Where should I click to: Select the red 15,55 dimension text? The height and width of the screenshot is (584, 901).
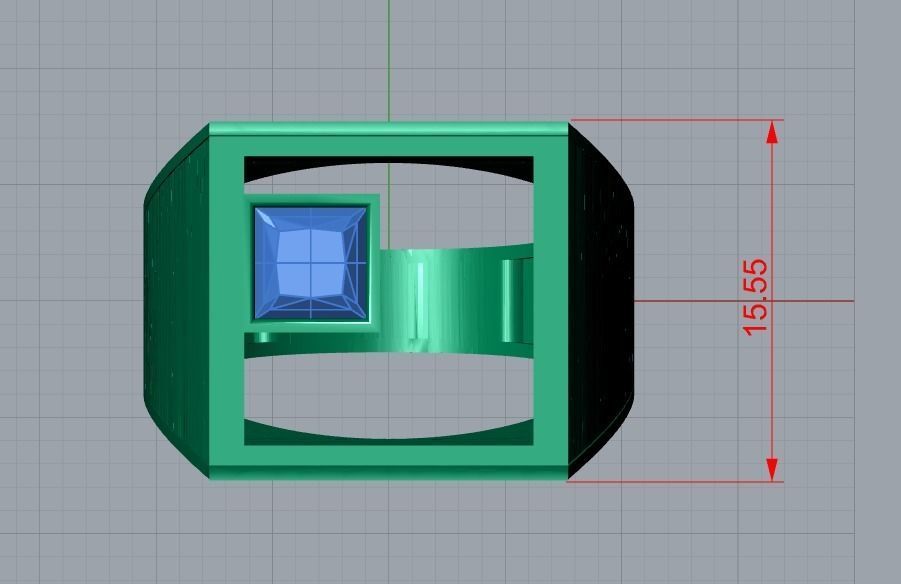[x=755, y=297]
